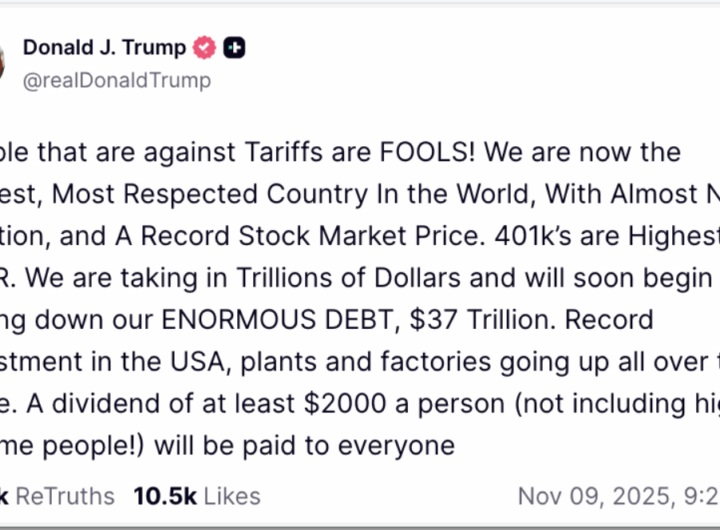The height and width of the screenshot is (530, 720).
Task: Open Donald J. Trump's display name link
Action: click(104, 47)
